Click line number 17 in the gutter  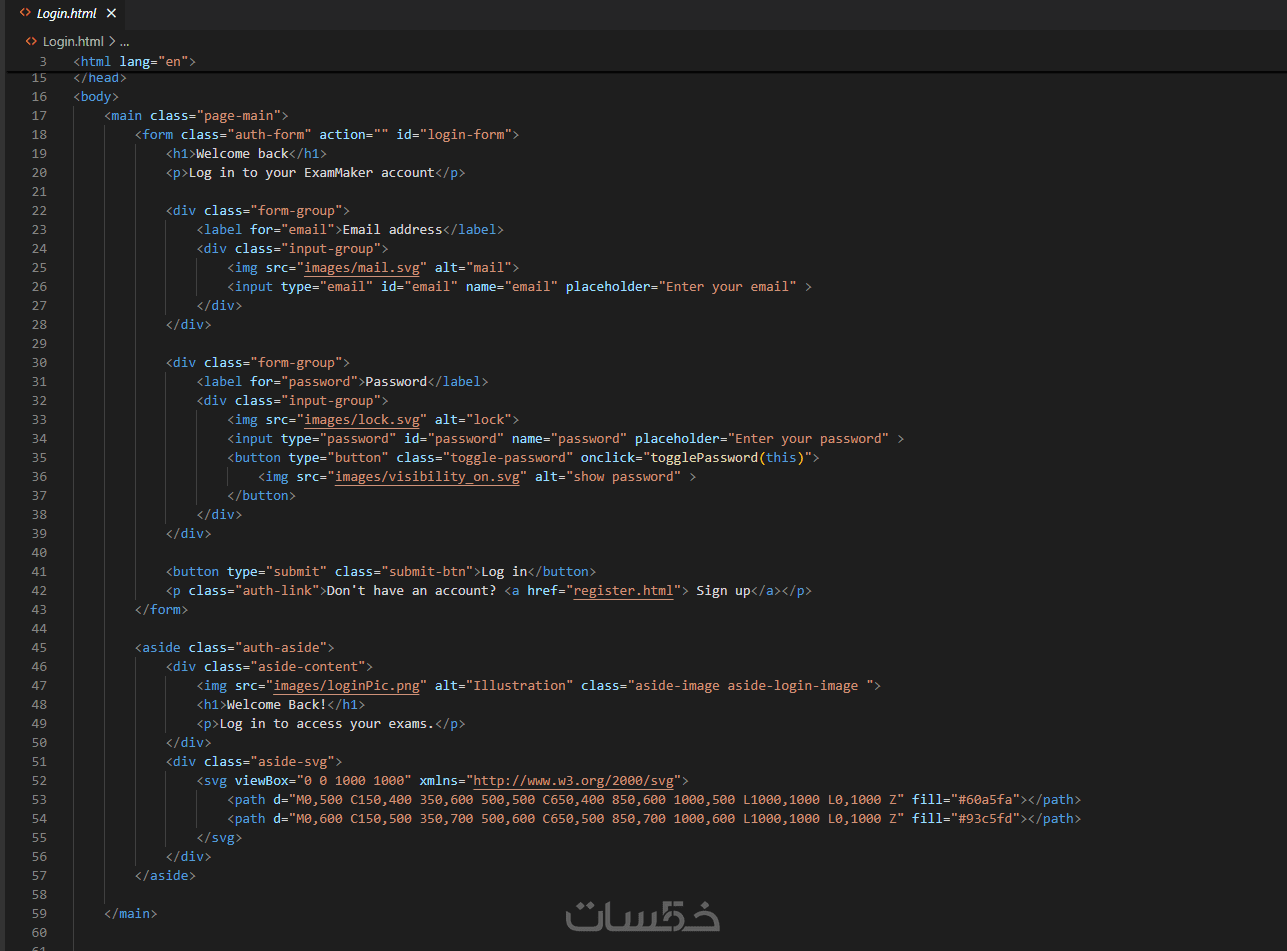pos(39,115)
